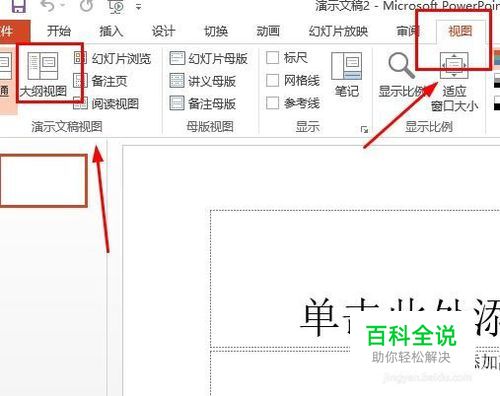The width and height of the screenshot is (500, 396).
Task: Click the Save icon in quick access toolbar
Action: (x=19, y=6)
